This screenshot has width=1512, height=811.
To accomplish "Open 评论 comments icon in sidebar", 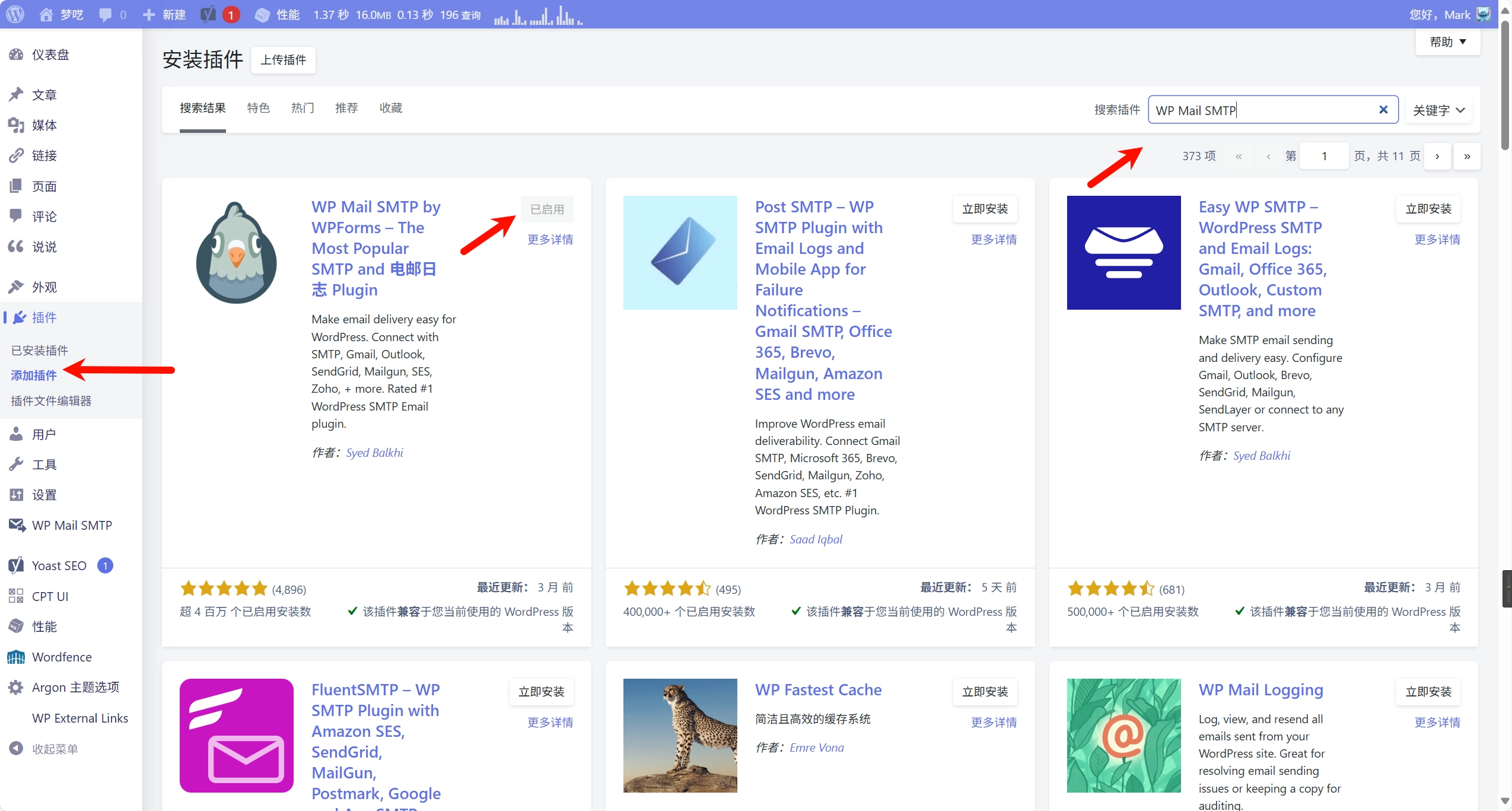I will pos(16,217).
